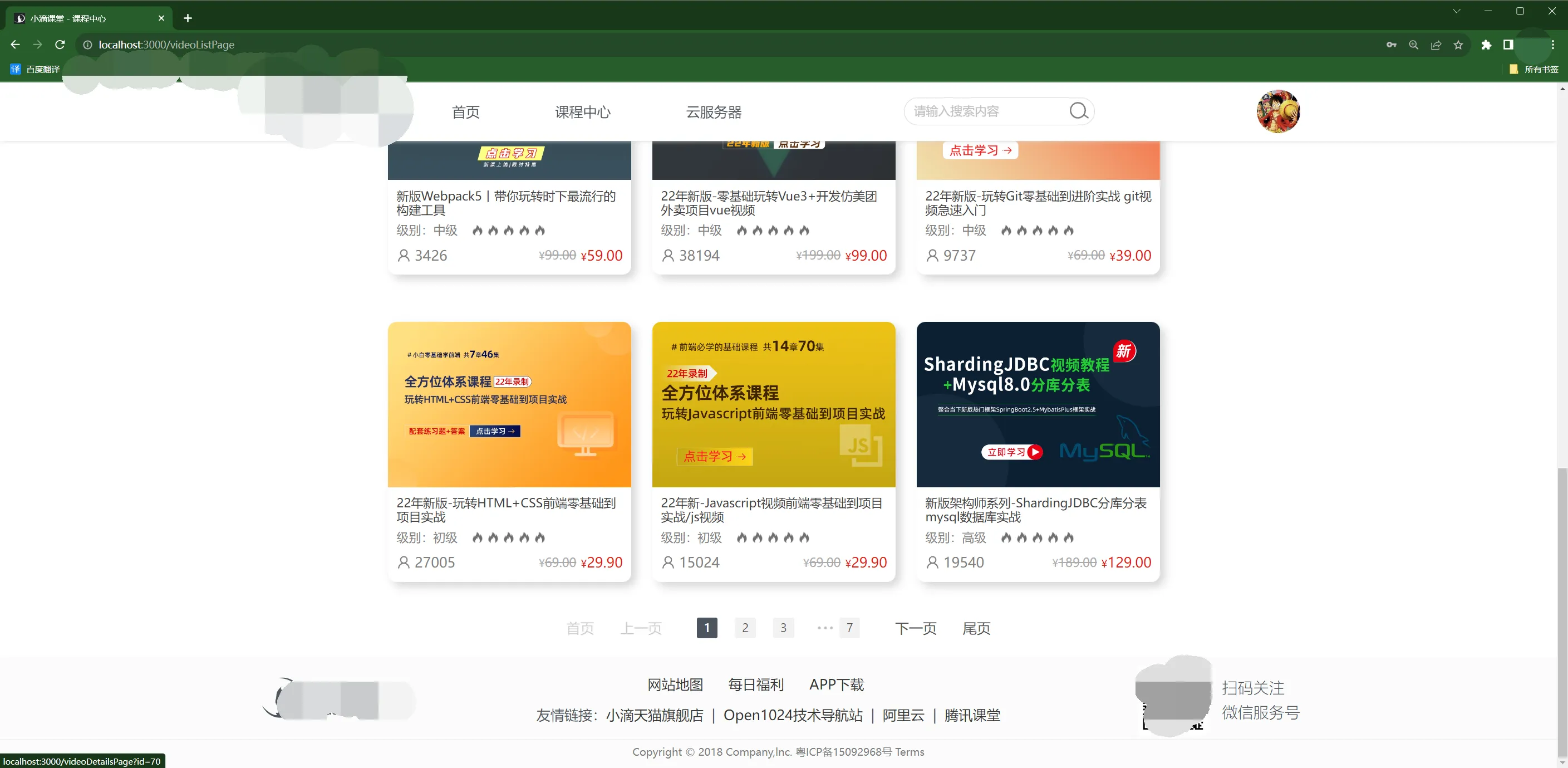Open the Javascript 全方位体系课程 thumbnail

click(774, 404)
